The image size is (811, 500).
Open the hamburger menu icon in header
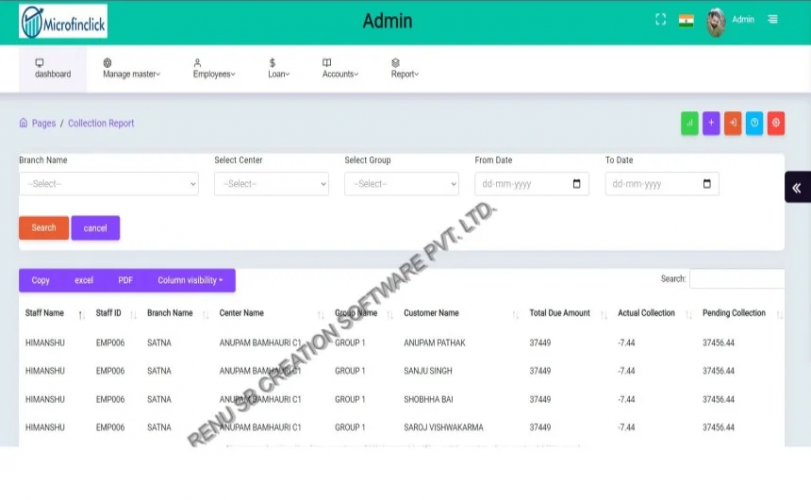(x=772, y=19)
